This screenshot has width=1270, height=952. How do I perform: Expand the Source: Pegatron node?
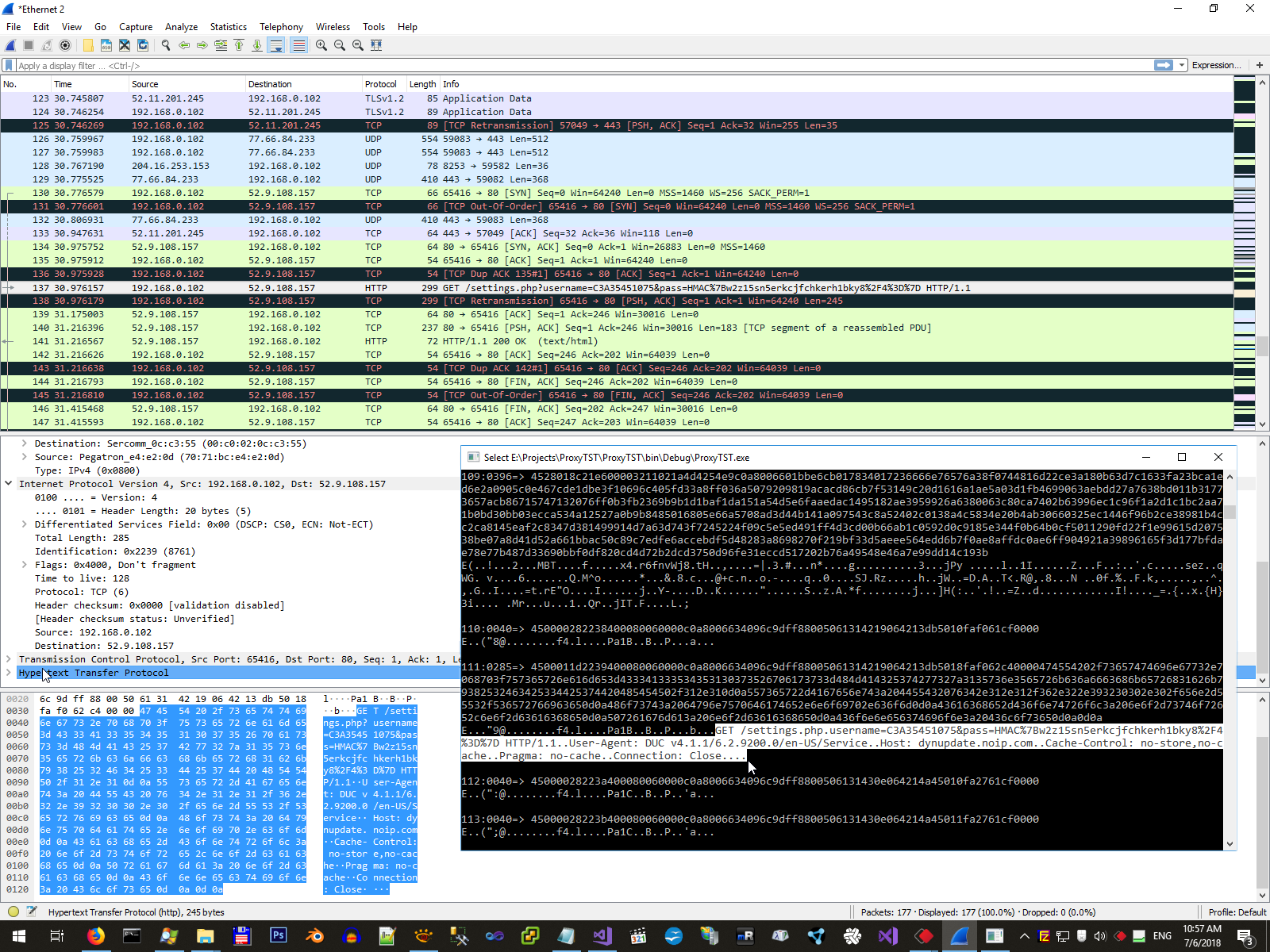pos(25,457)
